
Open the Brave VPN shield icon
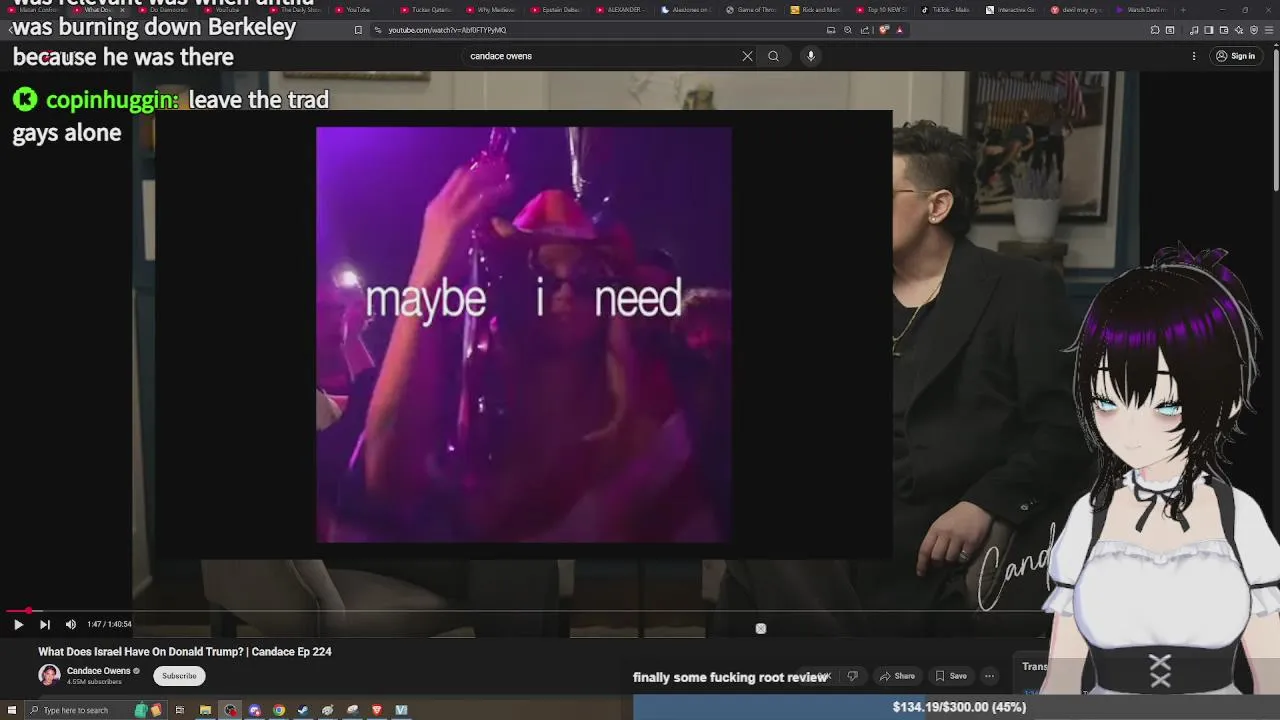[x=1254, y=30]
